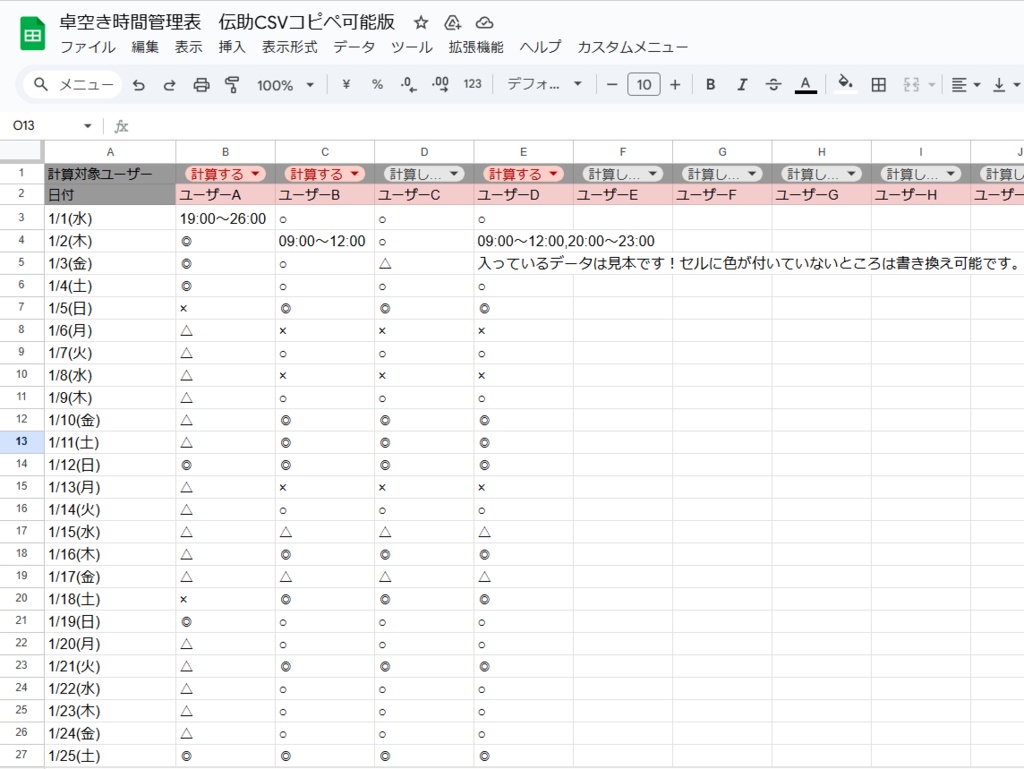Select cell with 19:00～26:00
This screenshot has height=769, width=1024.
point(225,219)
